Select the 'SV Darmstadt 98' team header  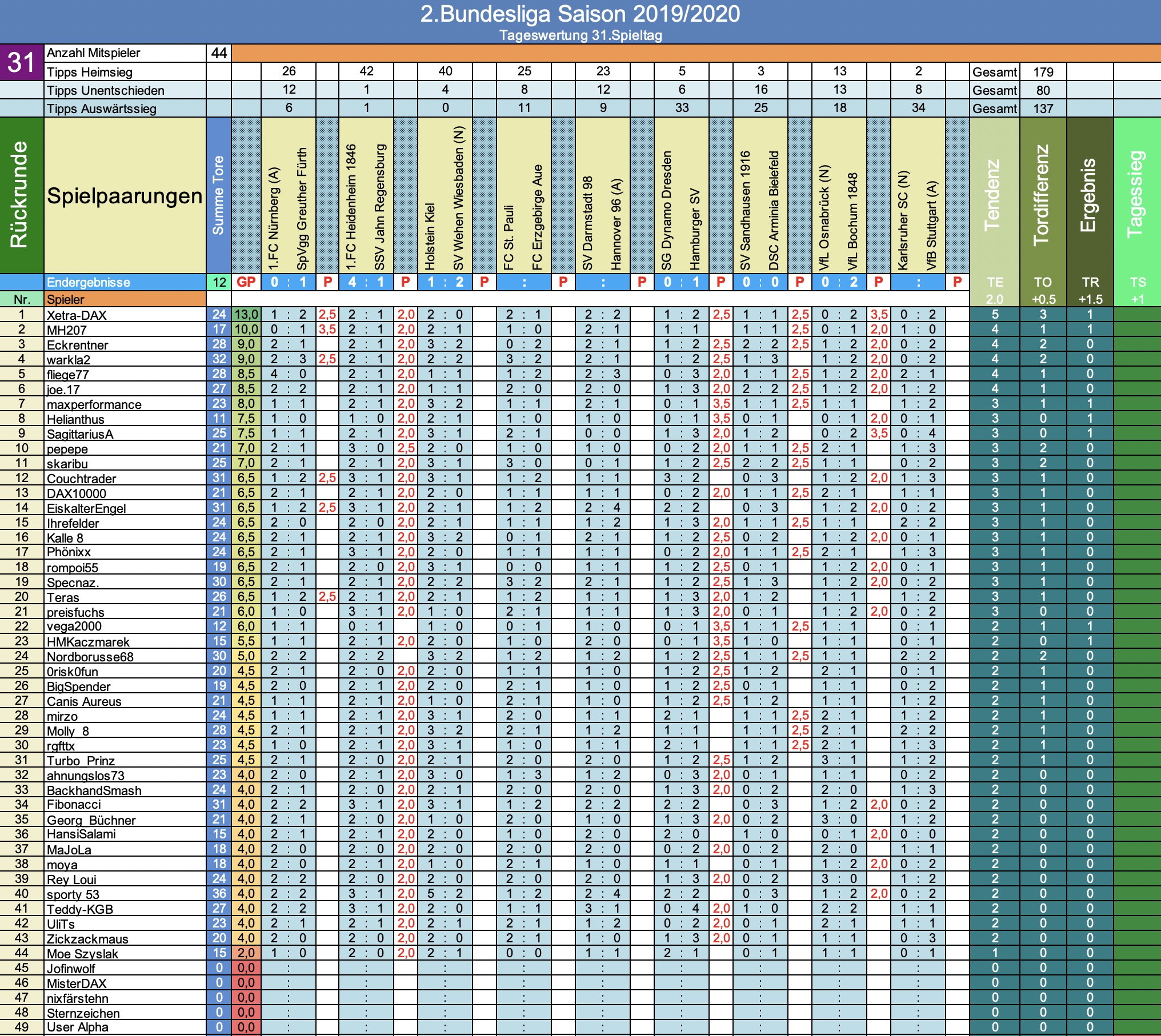click(588, 223)
